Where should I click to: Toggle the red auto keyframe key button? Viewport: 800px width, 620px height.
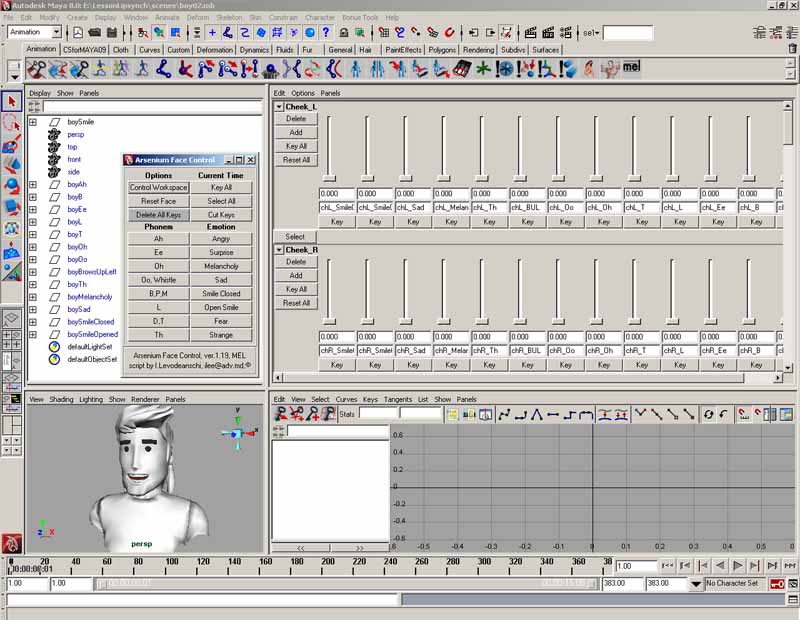[x=777, y=583]
